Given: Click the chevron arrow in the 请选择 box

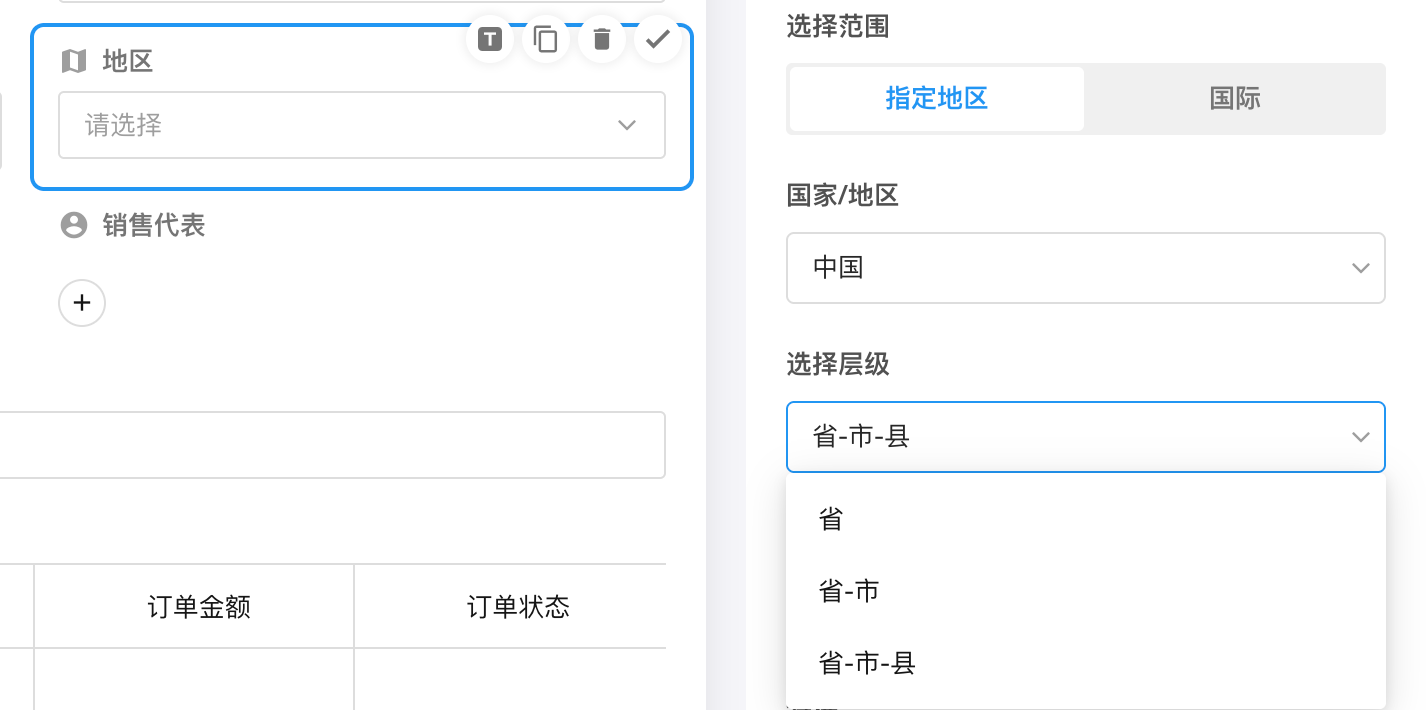Looking at the screenshot, I should point(627,125).
